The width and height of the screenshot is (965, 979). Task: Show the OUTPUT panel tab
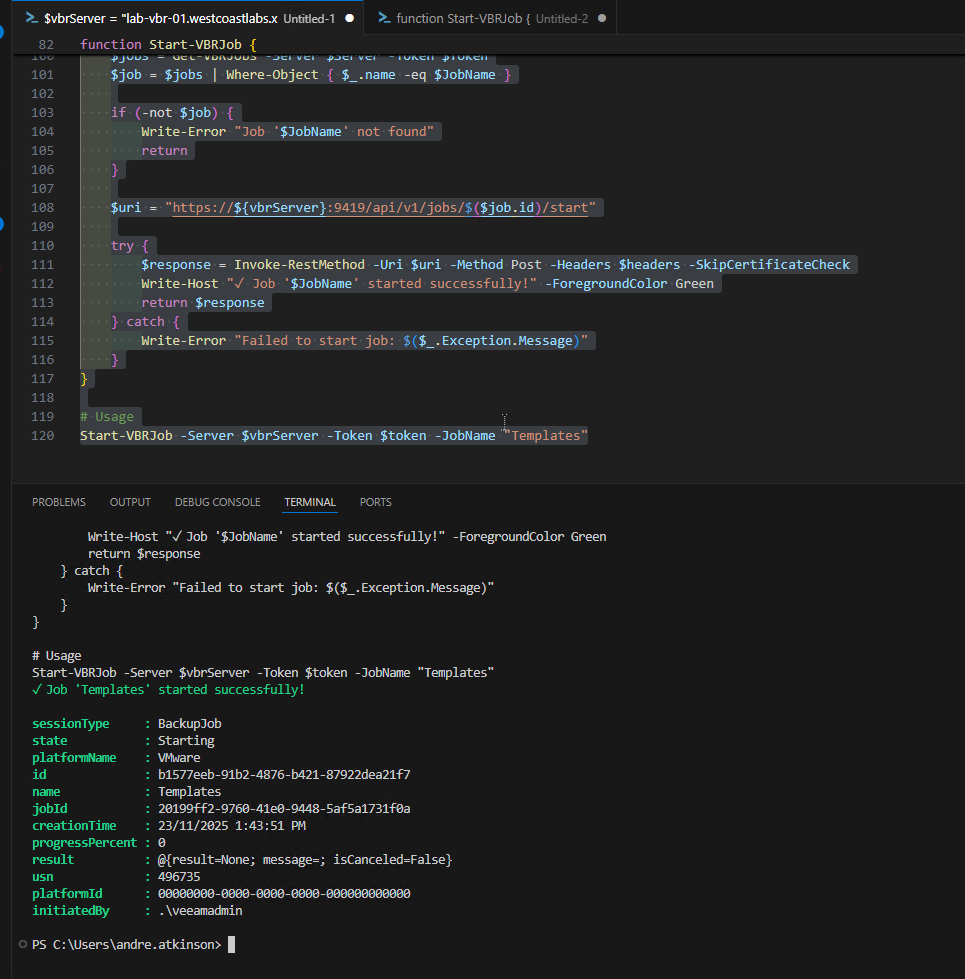click(x=130, y=502)
